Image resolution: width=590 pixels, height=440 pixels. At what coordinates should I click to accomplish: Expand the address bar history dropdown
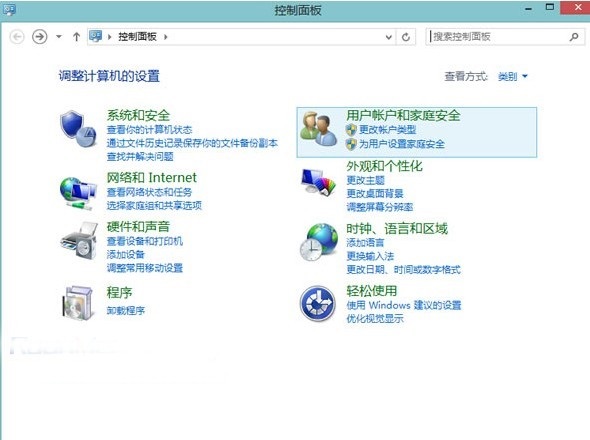pos(389,37)
